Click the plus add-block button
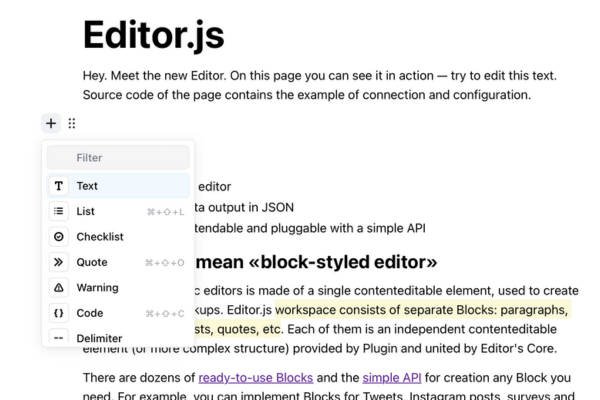 [x=51, y=123]
